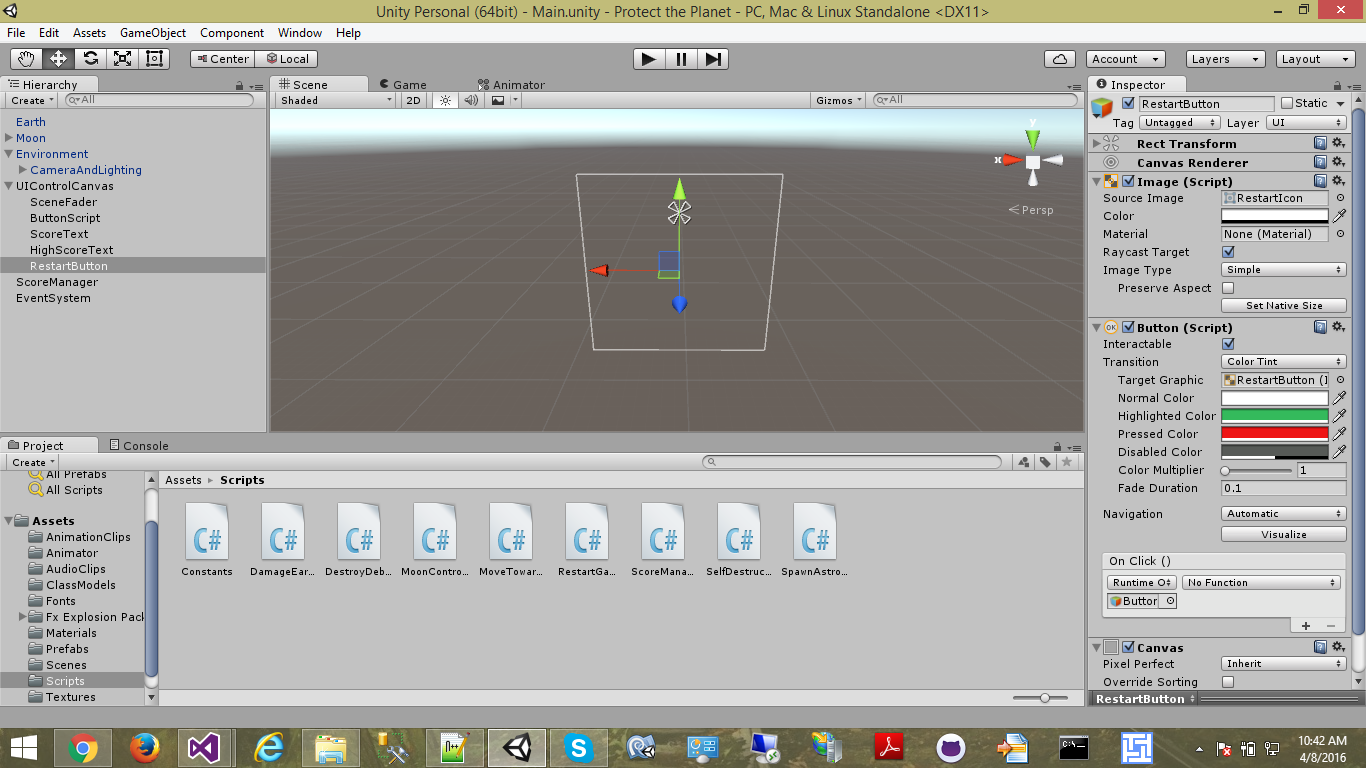The height and width of the screenshot is (768, 1366).
Task: Open Firefox from taskbar
Action: [145, 748]
